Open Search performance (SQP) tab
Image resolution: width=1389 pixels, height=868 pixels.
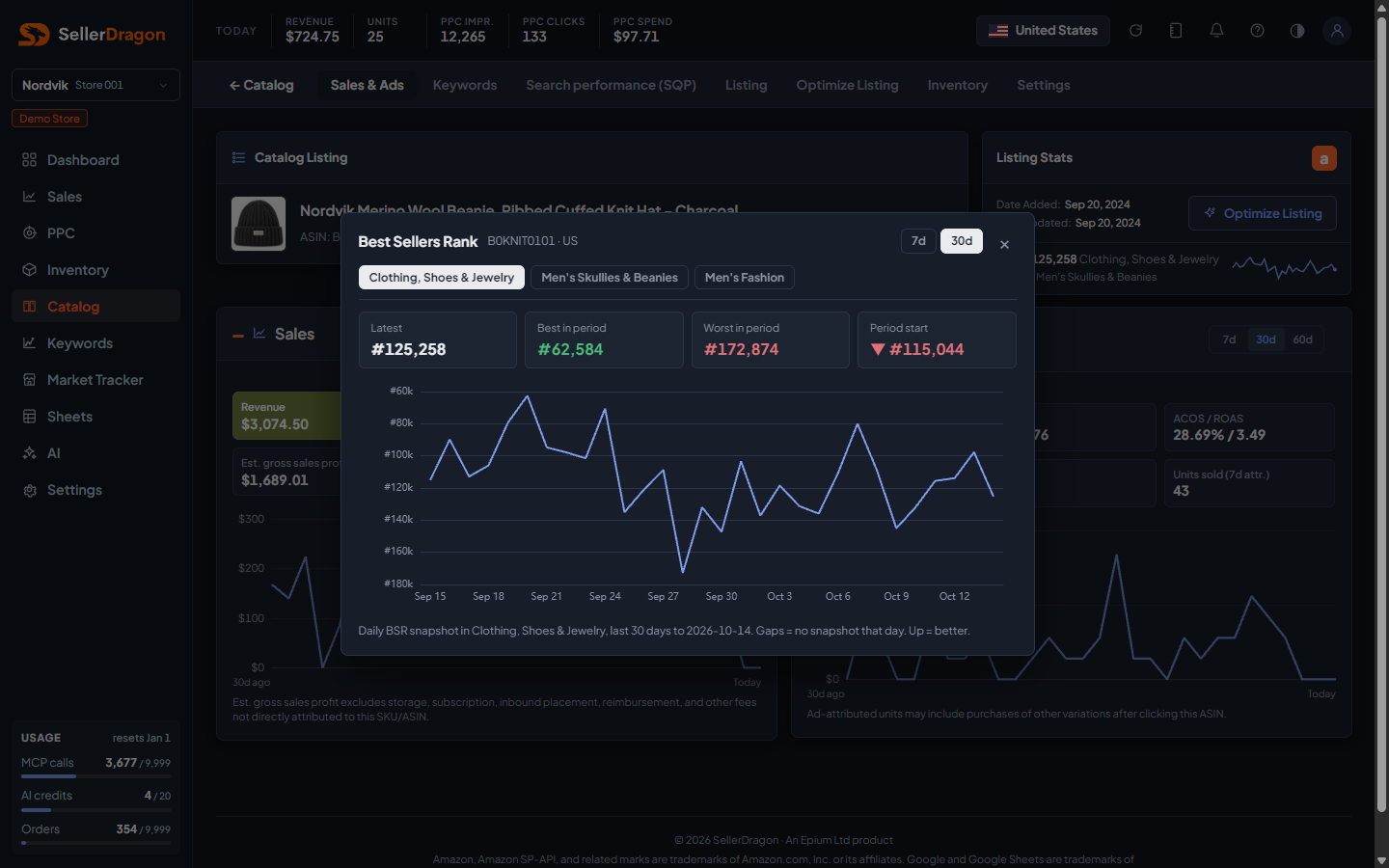coord(611,85)
